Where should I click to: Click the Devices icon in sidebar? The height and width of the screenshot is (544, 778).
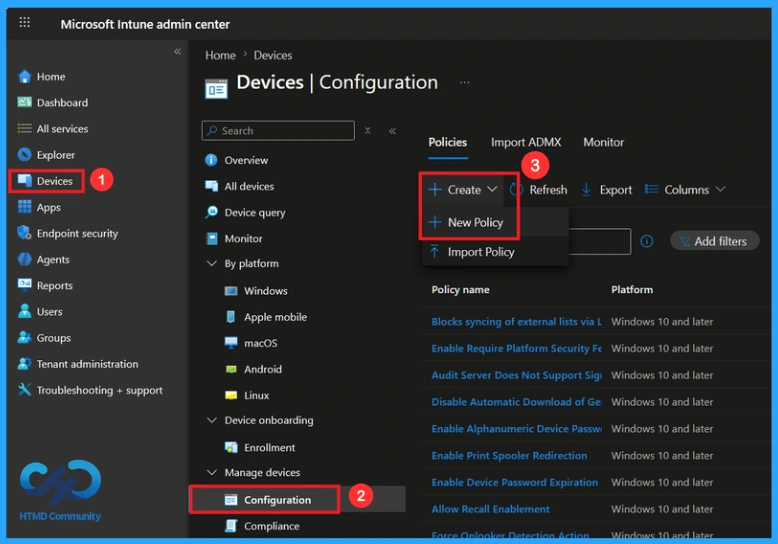coord(24,181)
